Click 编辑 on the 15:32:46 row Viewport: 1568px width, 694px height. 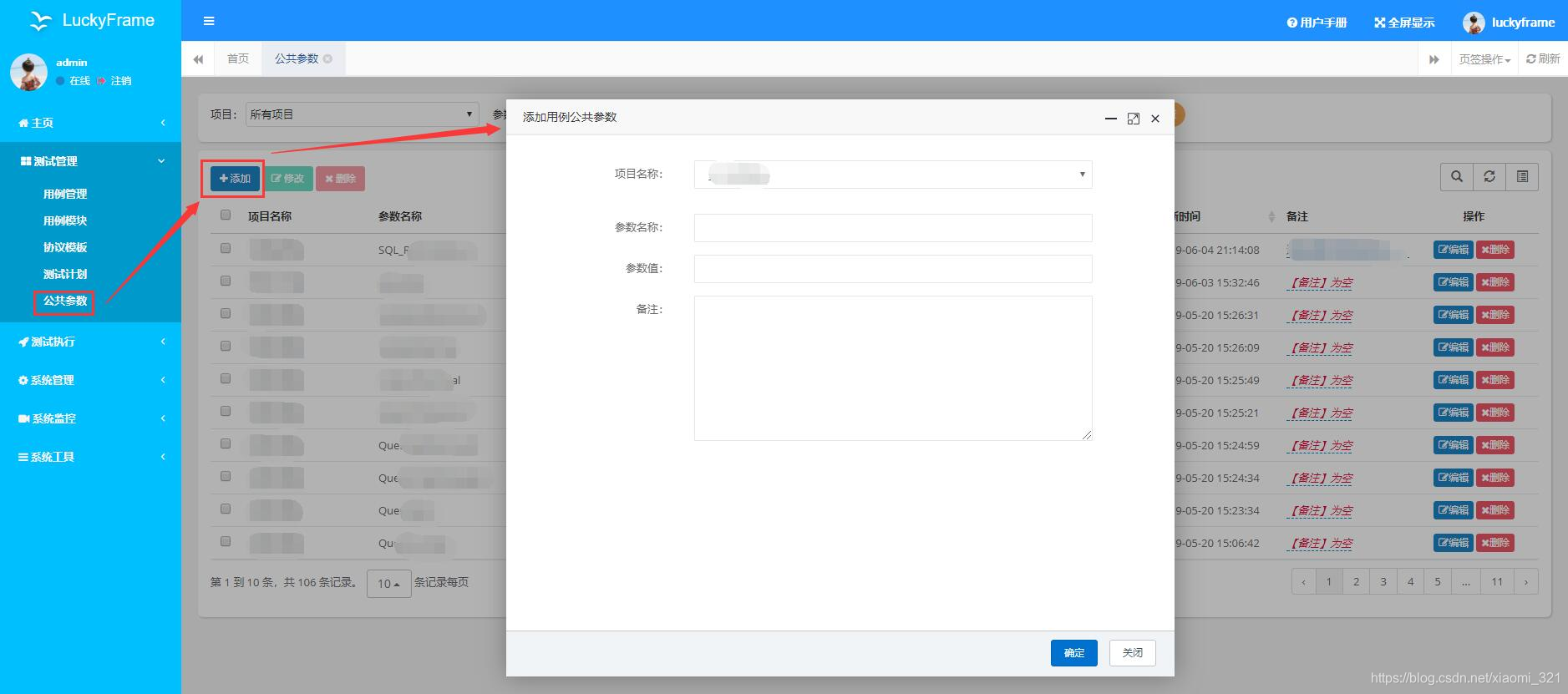1454,282
